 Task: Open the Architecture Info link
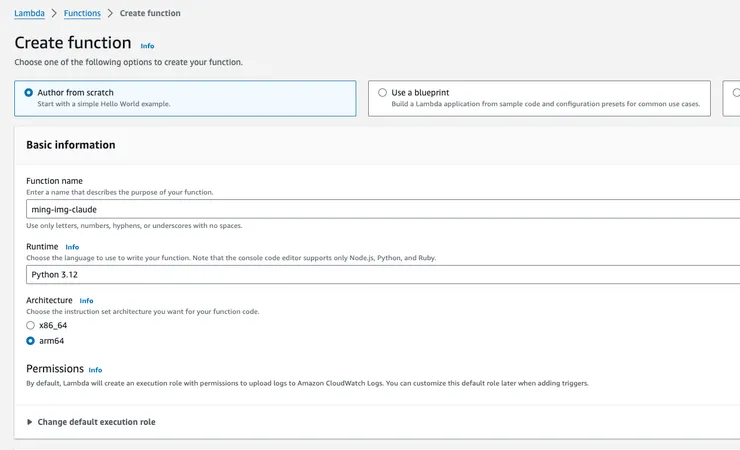click(x=86, y=300)
